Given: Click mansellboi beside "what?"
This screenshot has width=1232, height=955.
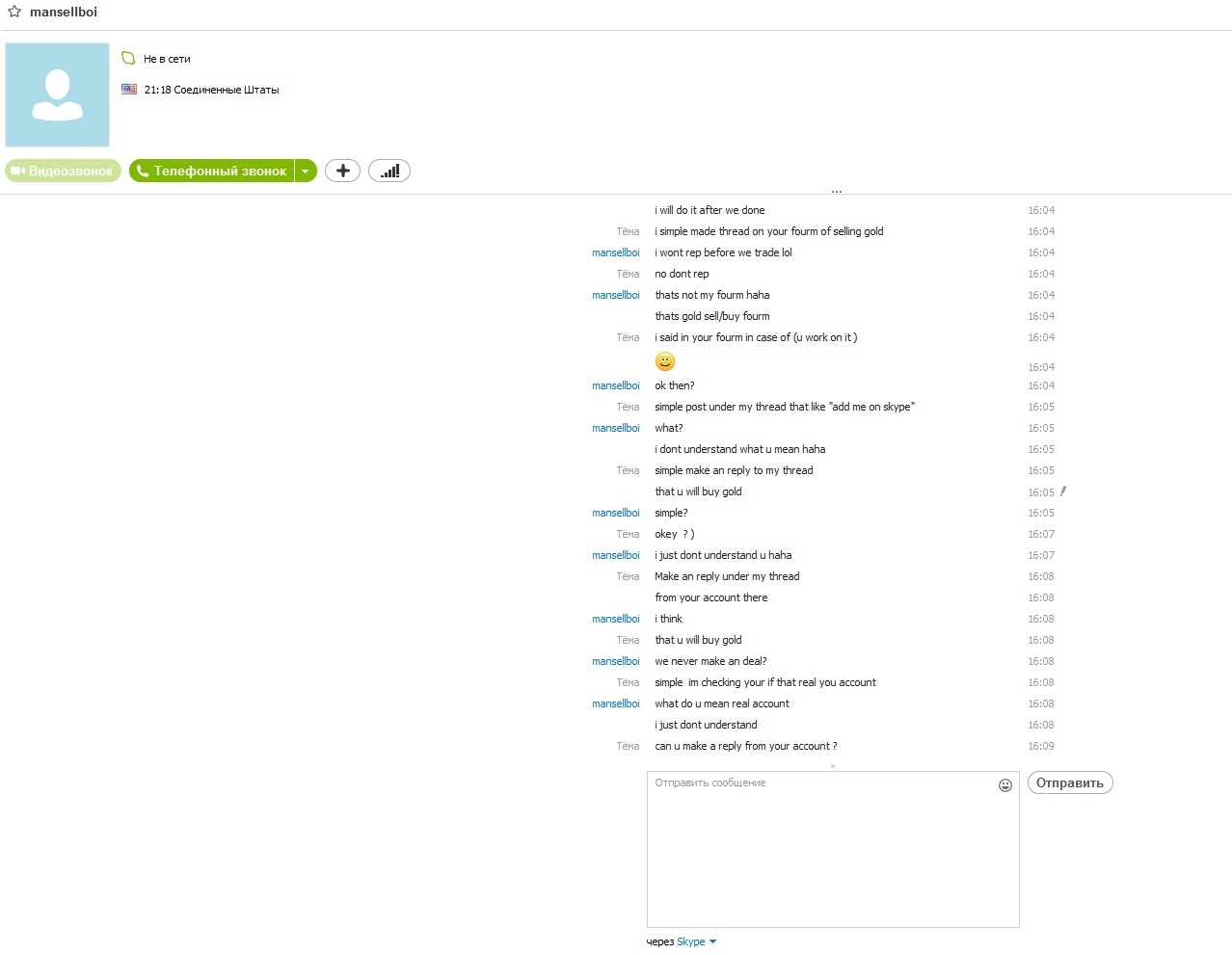Looking at the screenshot, I should point(616,428).
